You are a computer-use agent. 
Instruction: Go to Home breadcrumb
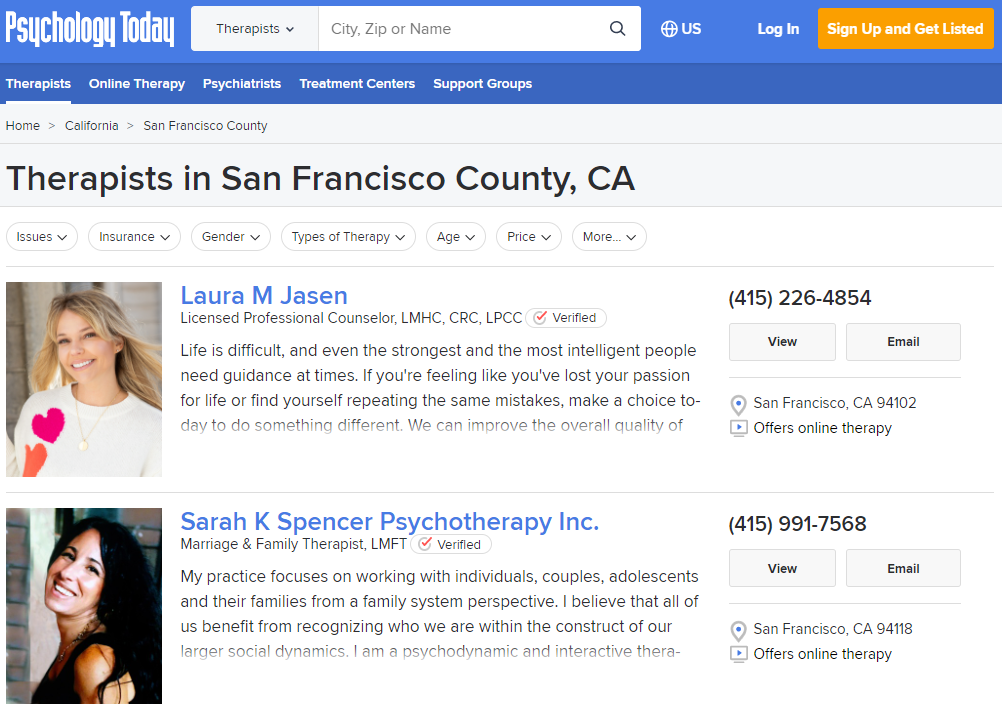22,126
